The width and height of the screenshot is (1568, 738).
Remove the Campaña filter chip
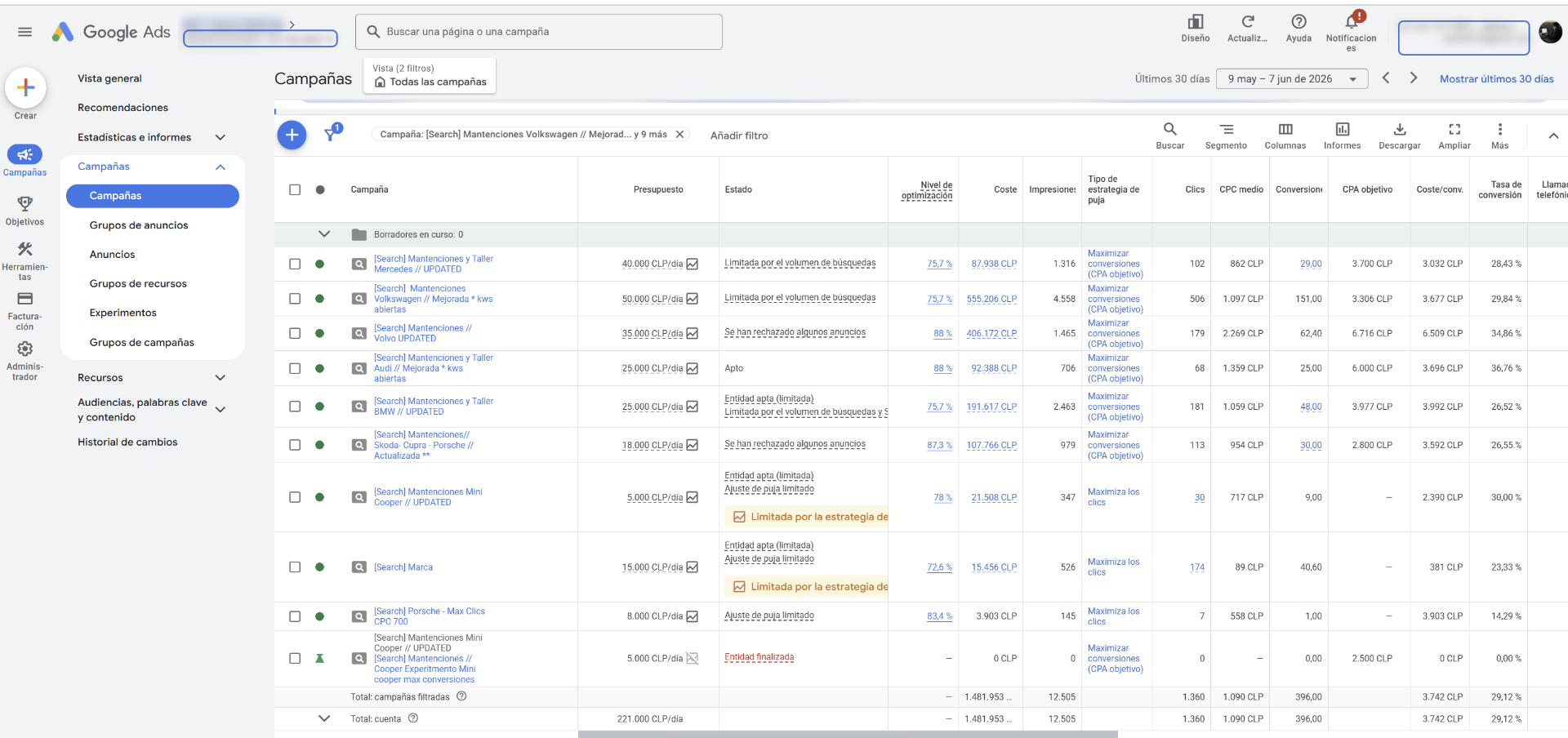(x=679, y=135)
